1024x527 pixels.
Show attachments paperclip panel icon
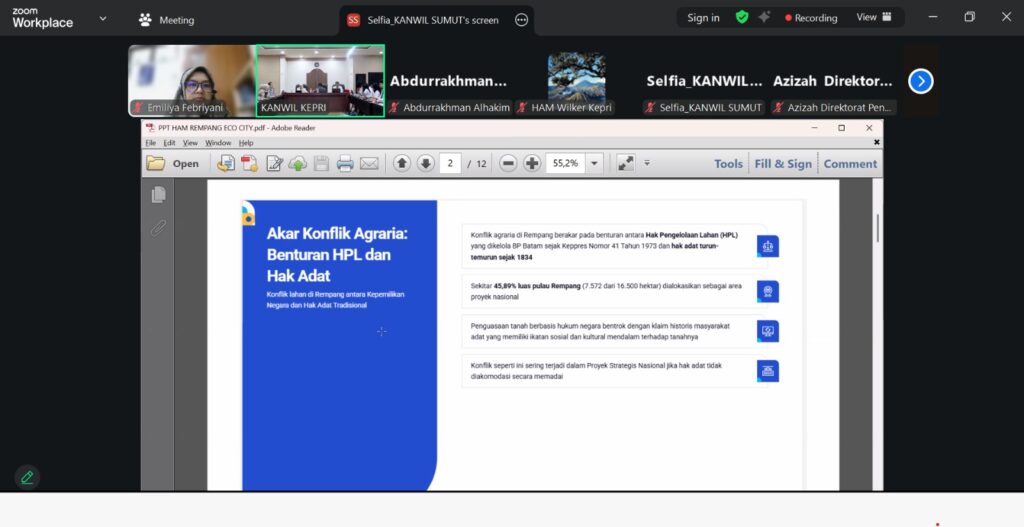158,228
